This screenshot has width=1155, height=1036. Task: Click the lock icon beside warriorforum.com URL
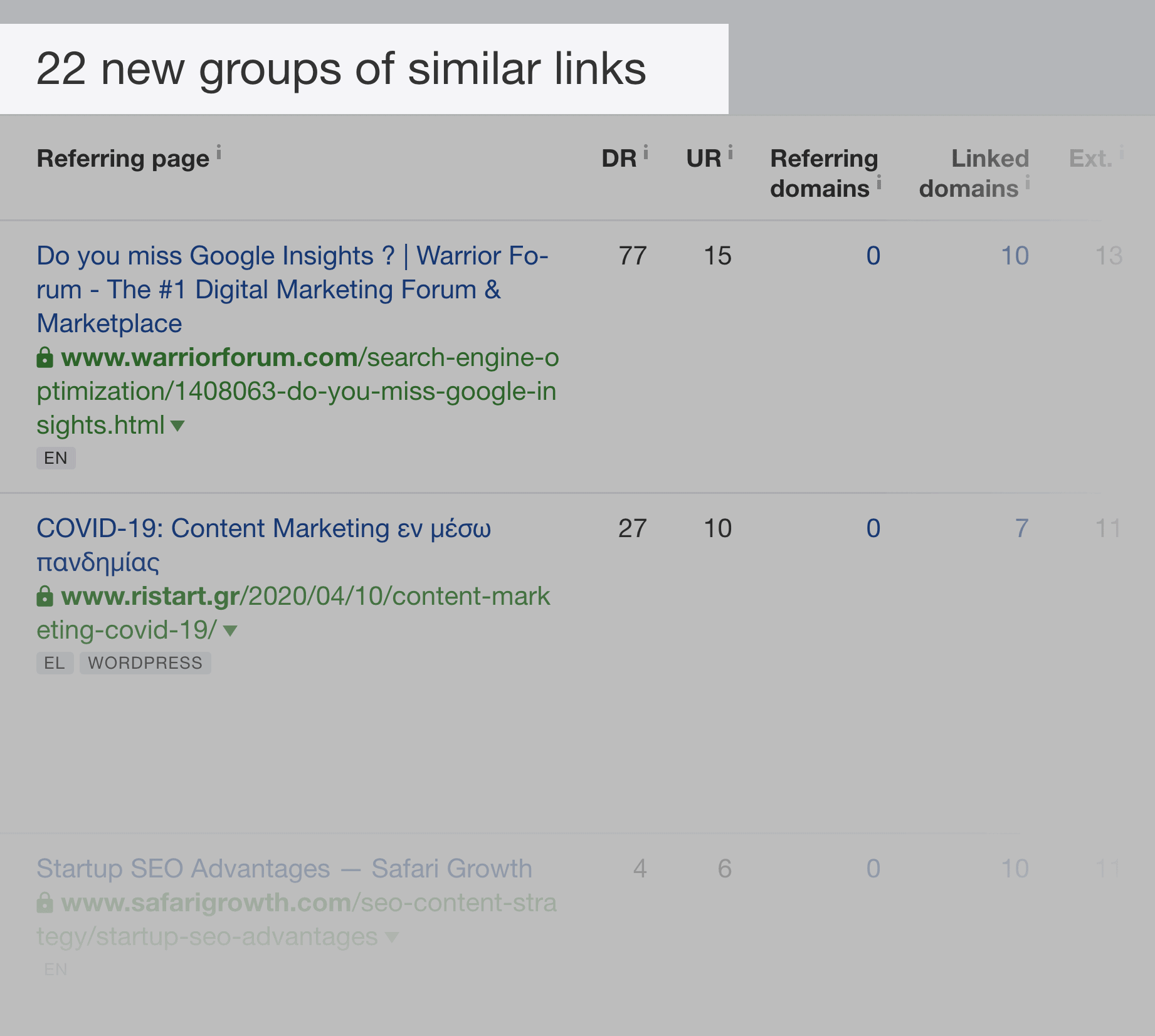point(45,357)
